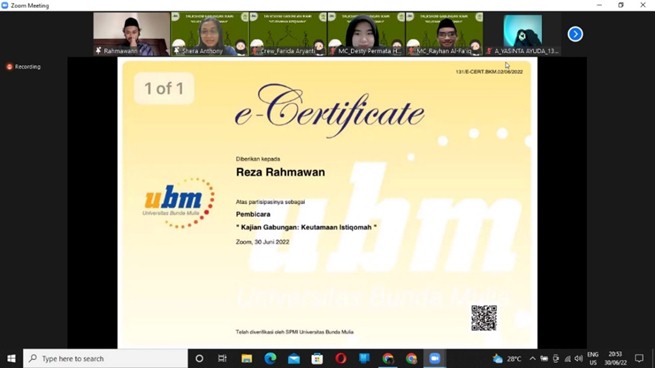The width and height of the screenshot is (655, 368).
Task: Show next participants with the blue arrow
Action: (575, 34)
